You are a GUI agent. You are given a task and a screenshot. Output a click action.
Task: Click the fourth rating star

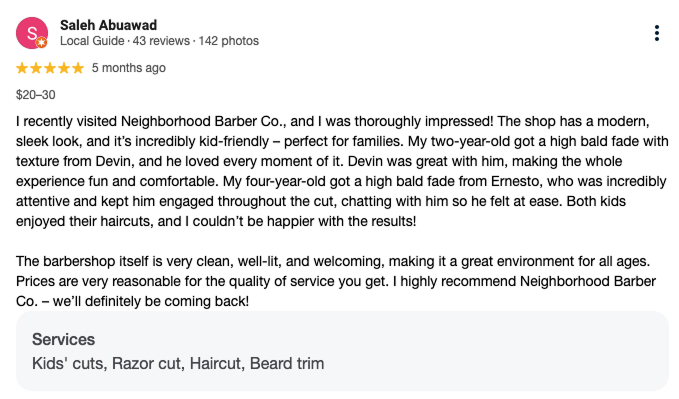click(x=64, y=68)
